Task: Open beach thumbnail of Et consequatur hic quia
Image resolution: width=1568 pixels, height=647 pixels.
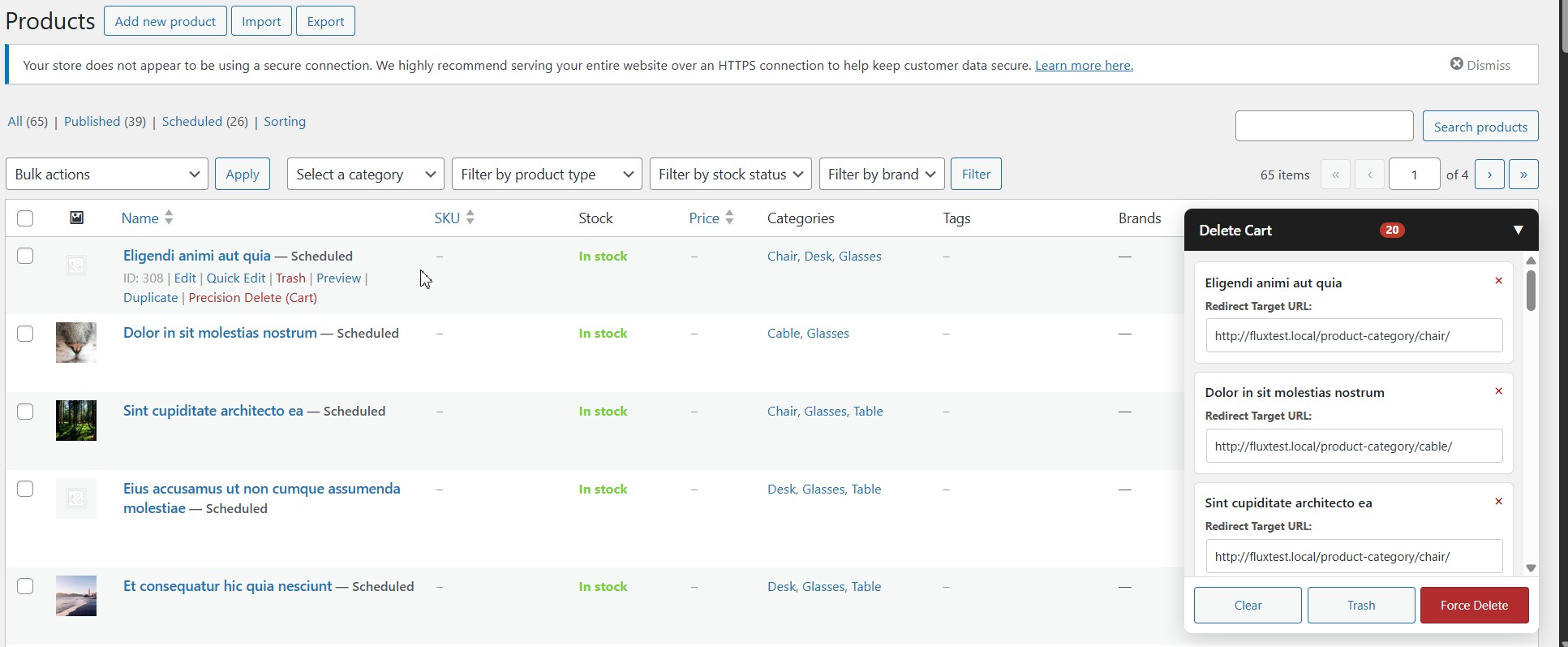Action: [x=76, y=596]
